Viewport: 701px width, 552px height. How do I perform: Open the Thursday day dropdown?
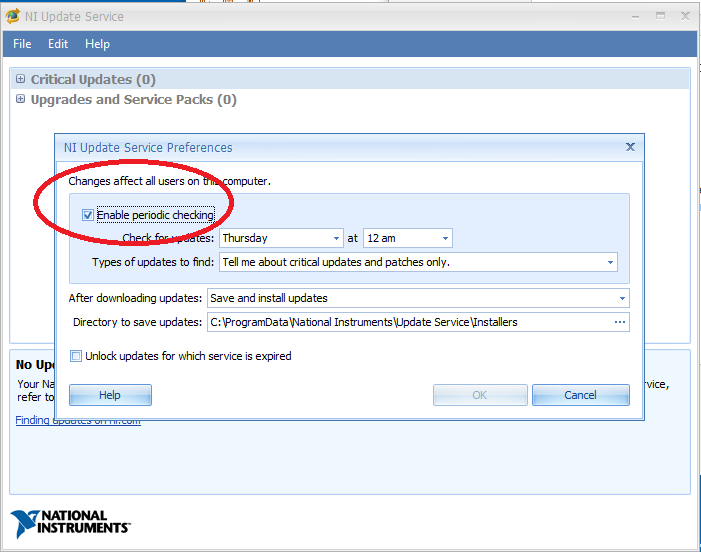[281, 238]
